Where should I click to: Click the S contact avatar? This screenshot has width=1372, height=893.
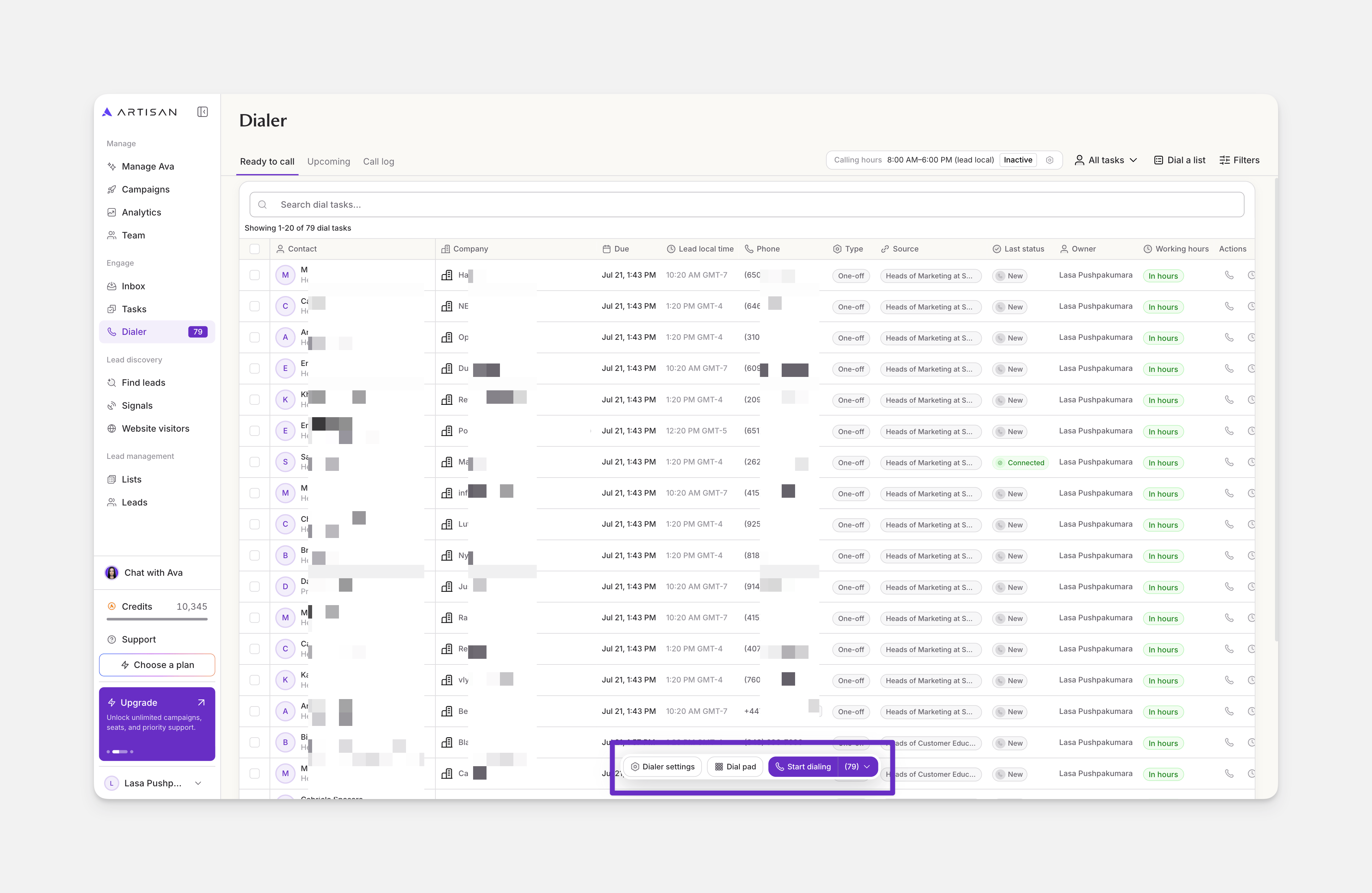(x=285, y=462)
